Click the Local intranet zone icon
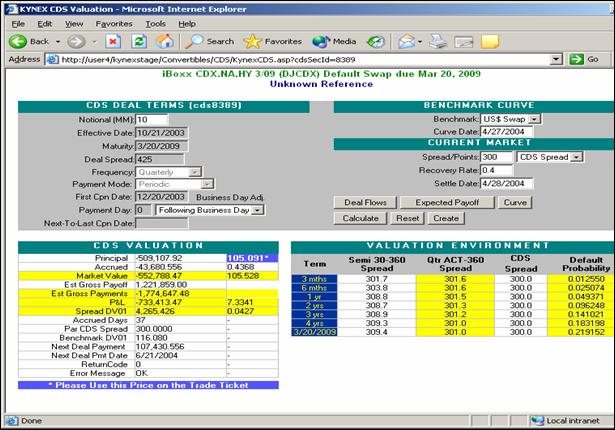Viewport: 615px width, 430px height. pyautogui.click(x=537, y=421)
